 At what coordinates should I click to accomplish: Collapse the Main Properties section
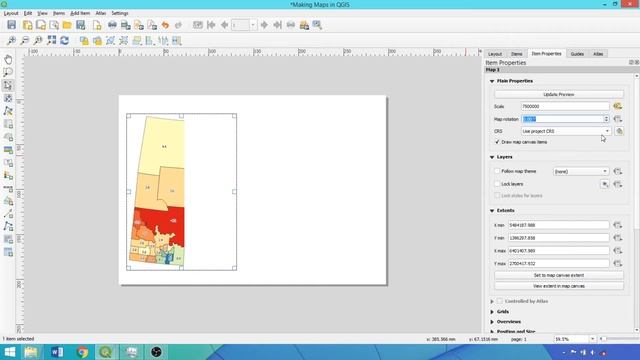coord(492,81)
